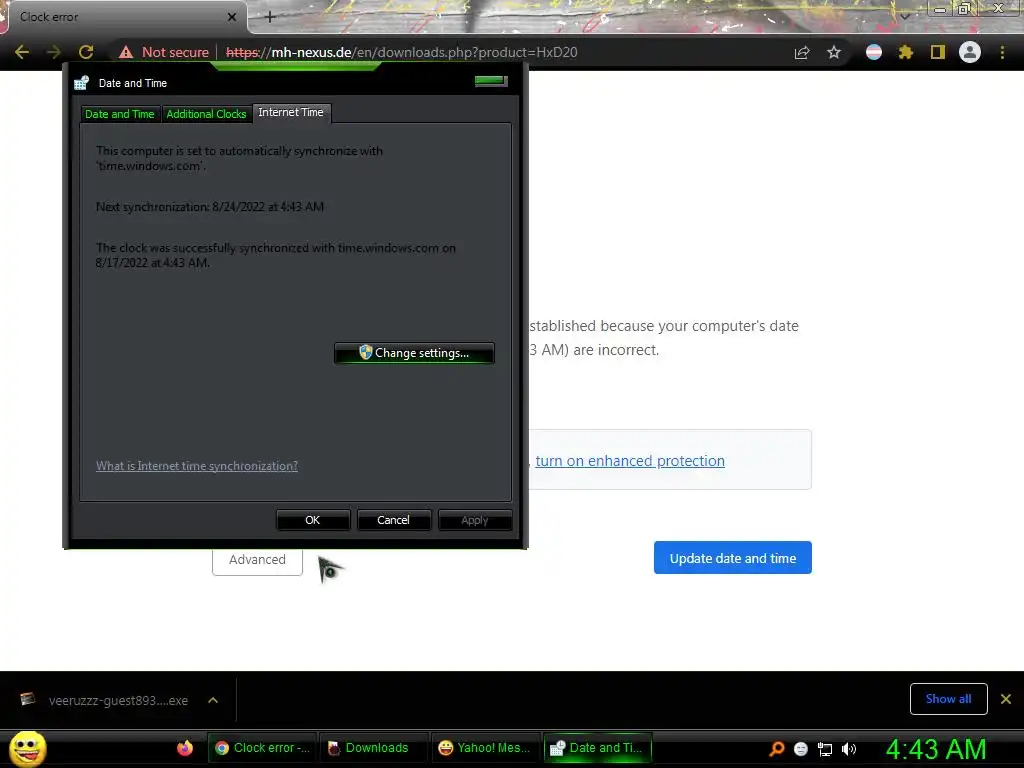
Task: Click the address bar URL
Action: 402,52
